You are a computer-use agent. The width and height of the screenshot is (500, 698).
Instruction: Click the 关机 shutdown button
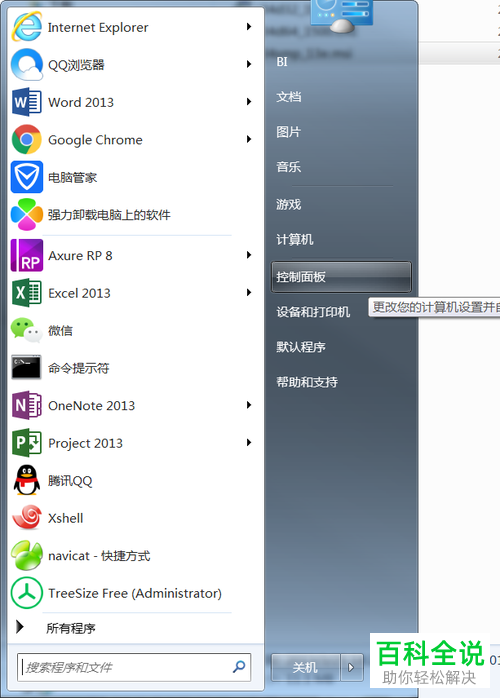click(x=305, y=667)
